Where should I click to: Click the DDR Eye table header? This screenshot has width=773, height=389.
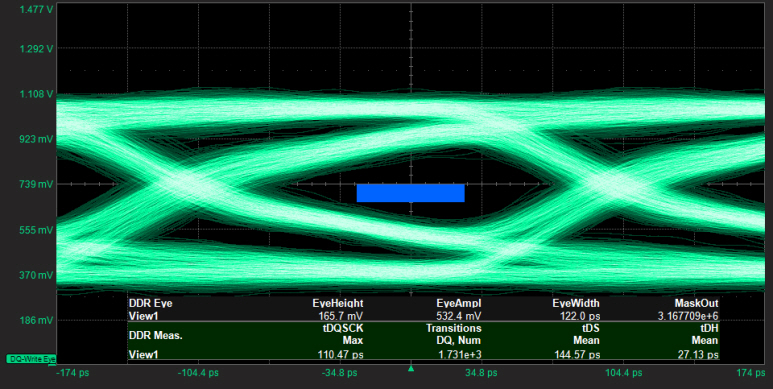click(x=150, y=303)
